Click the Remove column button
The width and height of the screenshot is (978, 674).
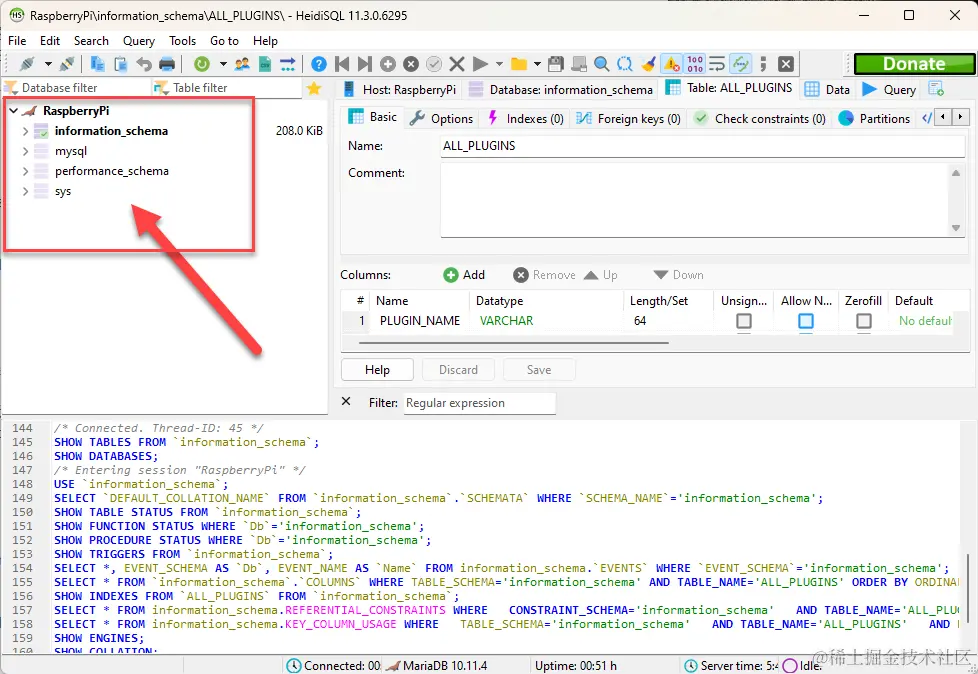(x=545, y=275)
